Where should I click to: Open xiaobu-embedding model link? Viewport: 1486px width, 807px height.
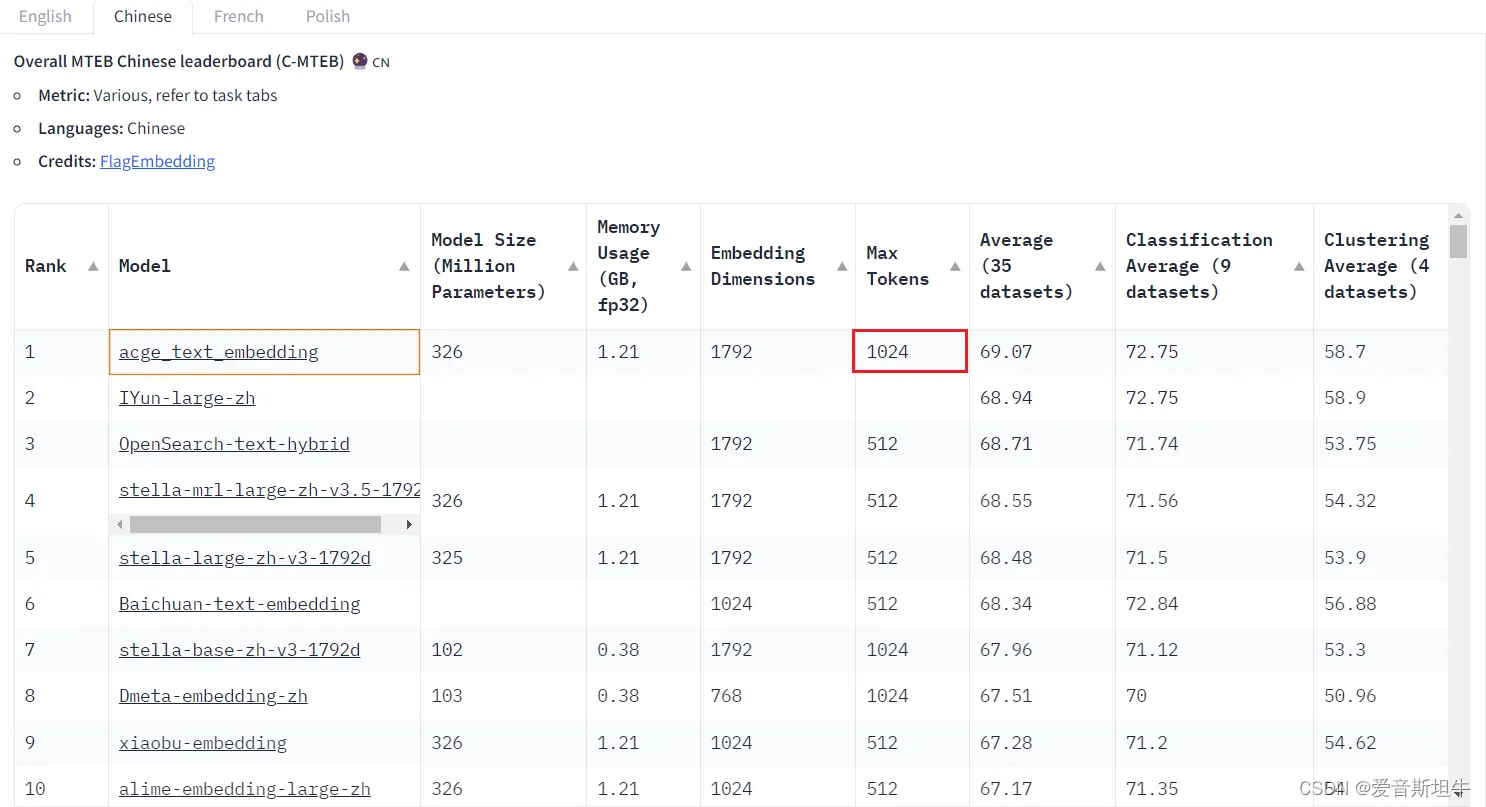point(203,743)
